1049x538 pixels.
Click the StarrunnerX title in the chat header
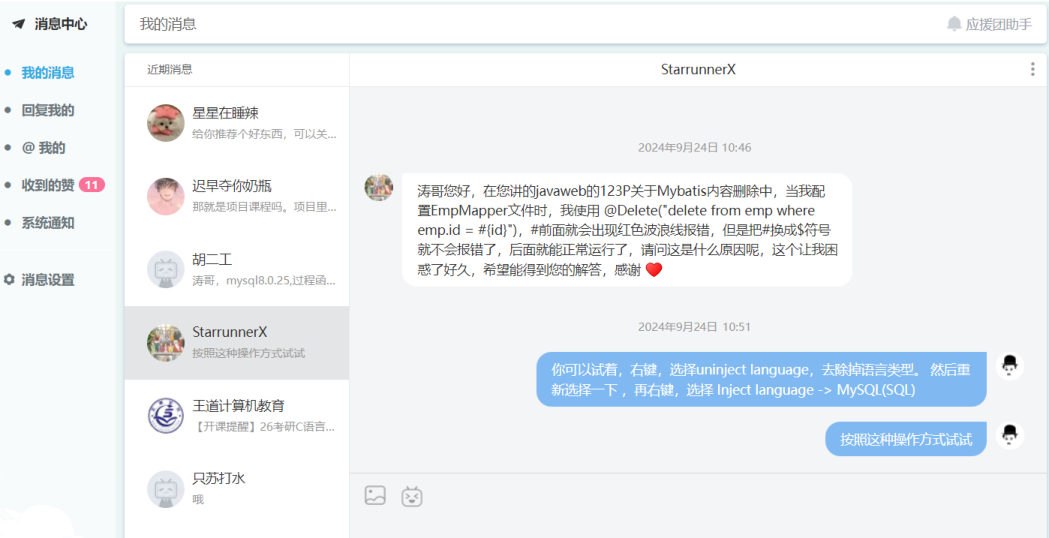tap(698, 70)
